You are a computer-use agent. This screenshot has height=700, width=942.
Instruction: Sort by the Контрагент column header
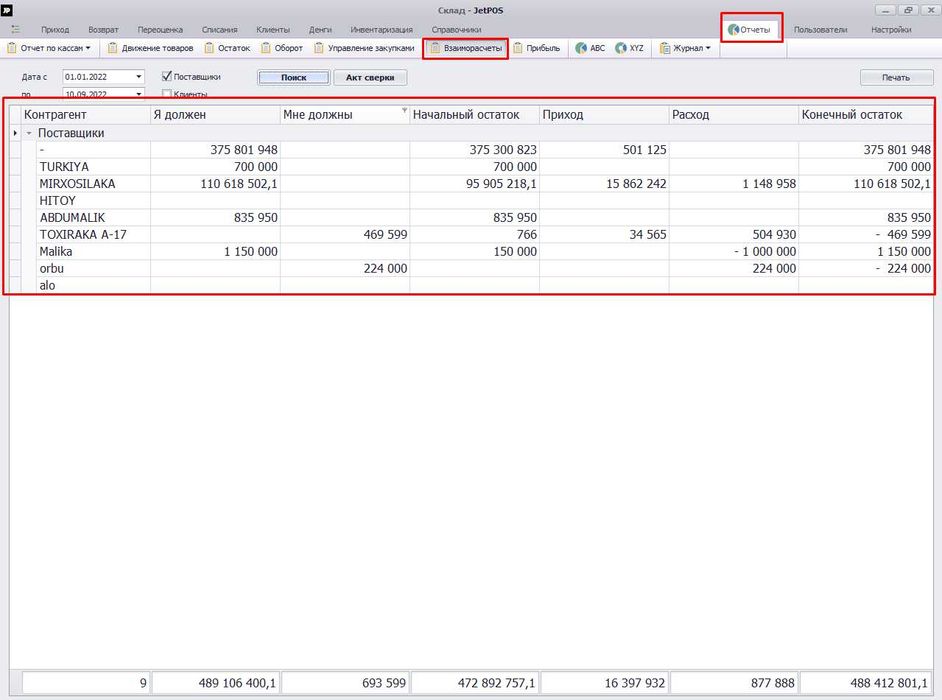pos(86,115)
